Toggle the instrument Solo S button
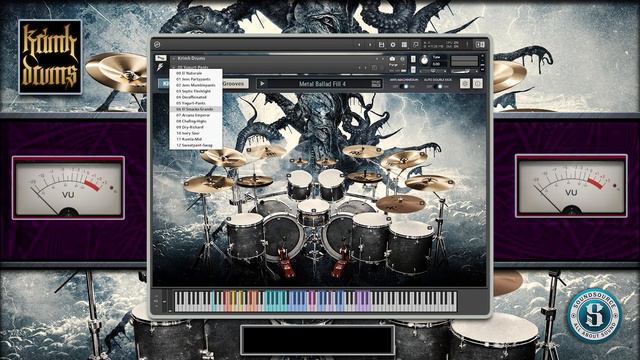Viewport: 640px width, 360px height. [x=413, y=59]
